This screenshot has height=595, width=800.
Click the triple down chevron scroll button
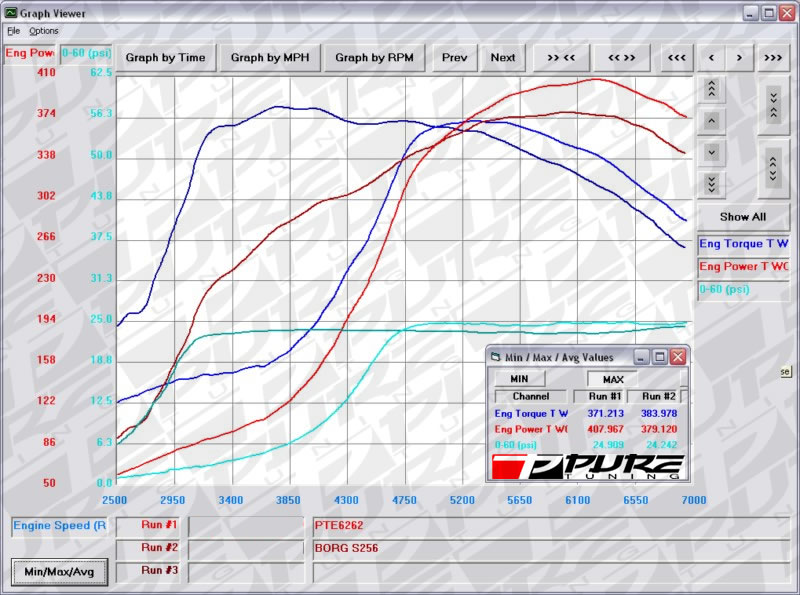[711, 183]
